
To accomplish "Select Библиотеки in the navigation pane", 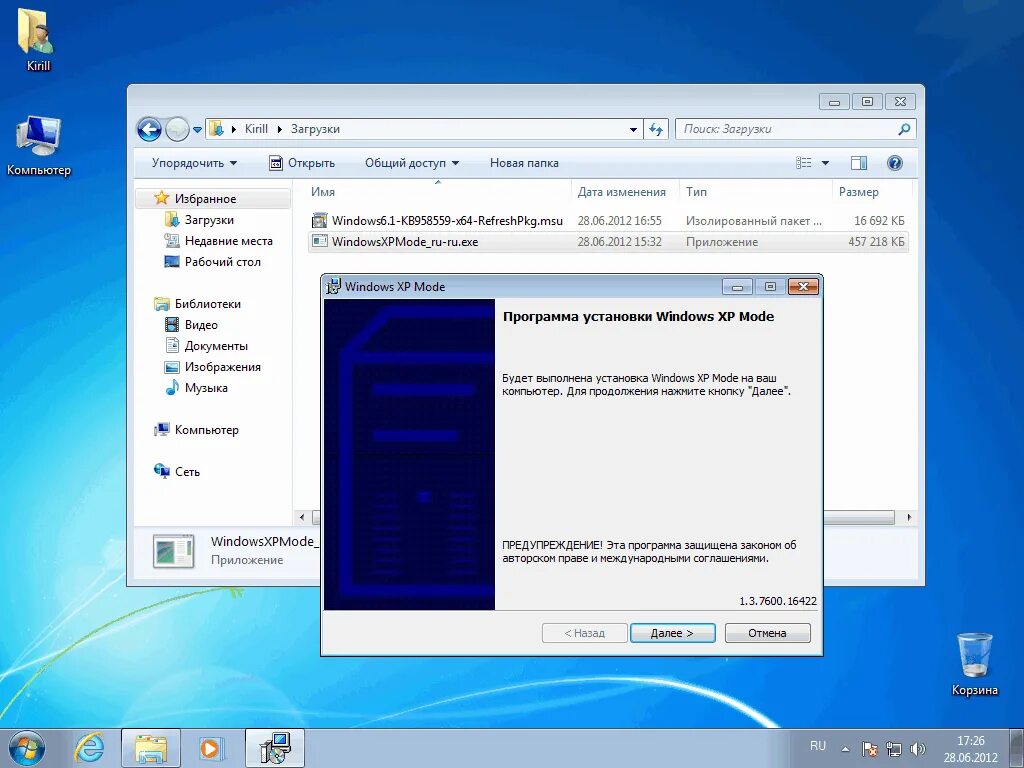I will [207, 304].
